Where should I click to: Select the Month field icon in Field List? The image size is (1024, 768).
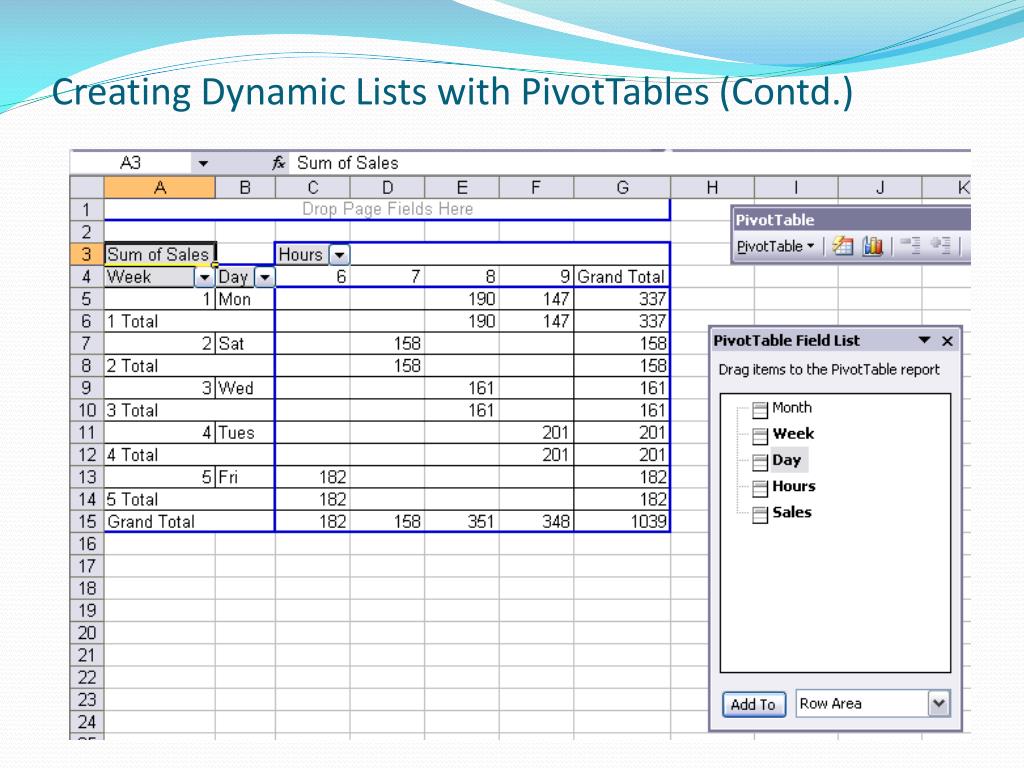coord(760,409)
